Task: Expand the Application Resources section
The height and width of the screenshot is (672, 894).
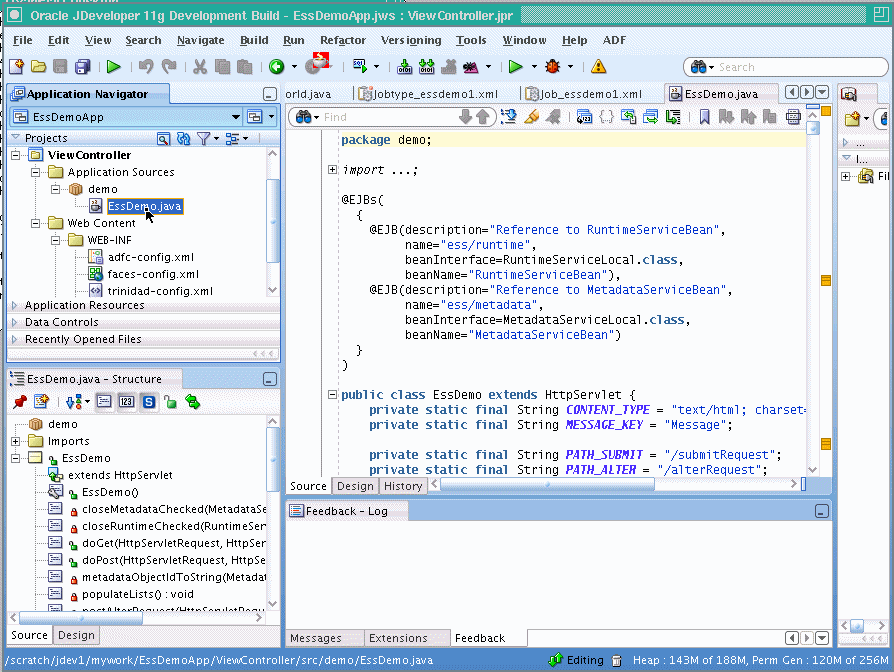Action: point(14,305)
